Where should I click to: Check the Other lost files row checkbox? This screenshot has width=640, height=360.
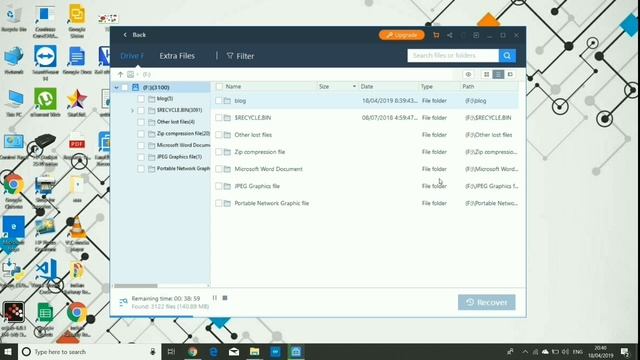coord(219,135)
